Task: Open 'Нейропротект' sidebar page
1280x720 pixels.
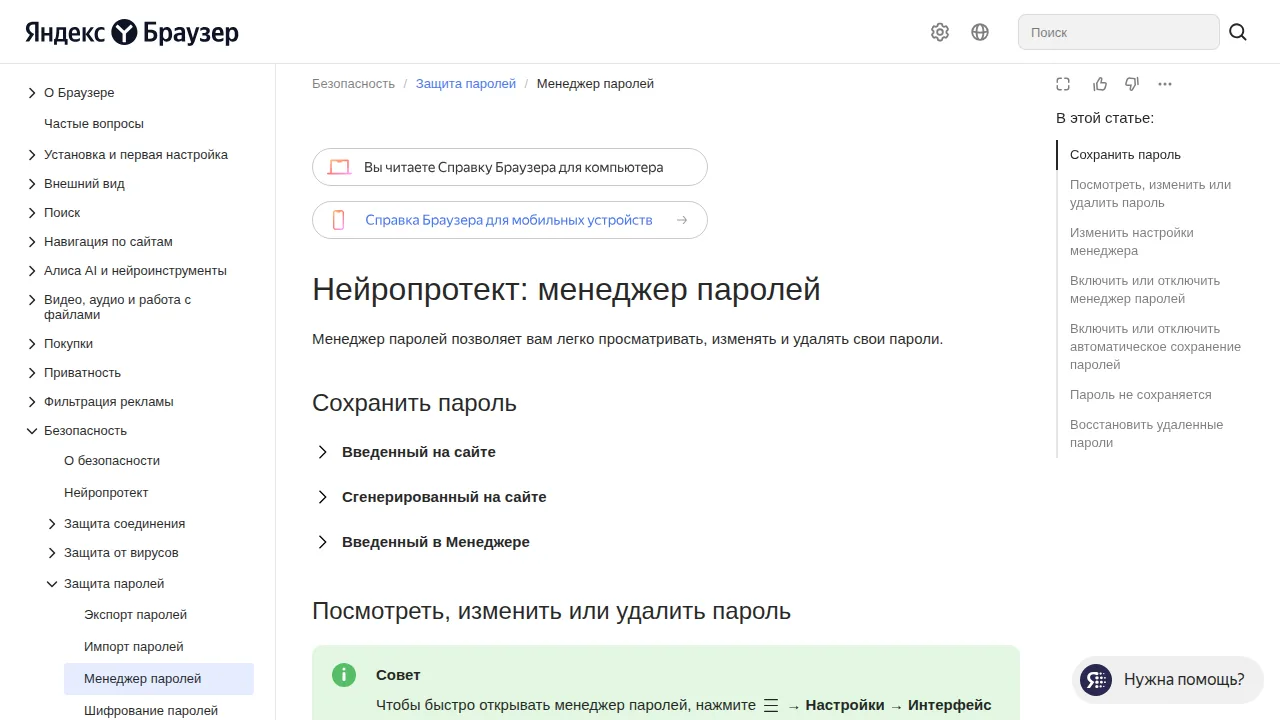Action: (106, 493)
